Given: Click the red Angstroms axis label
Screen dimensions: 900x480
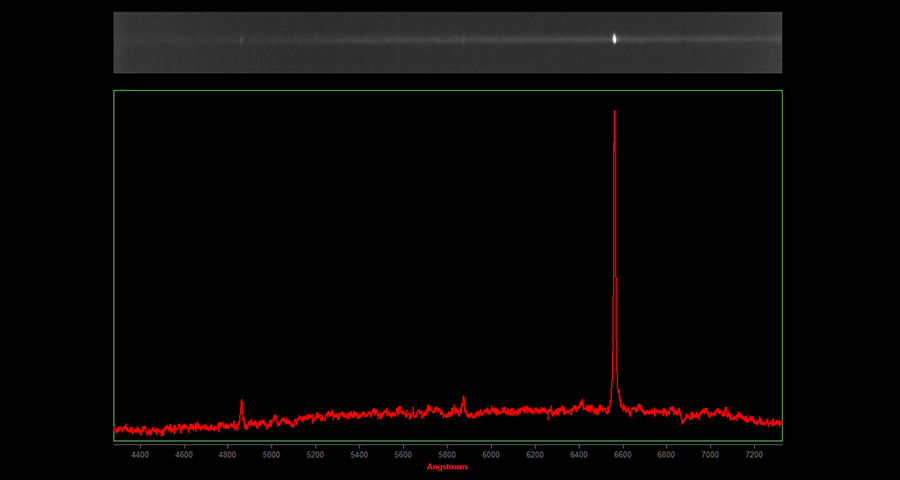Looking at the screenshot, I should point(447,466).
